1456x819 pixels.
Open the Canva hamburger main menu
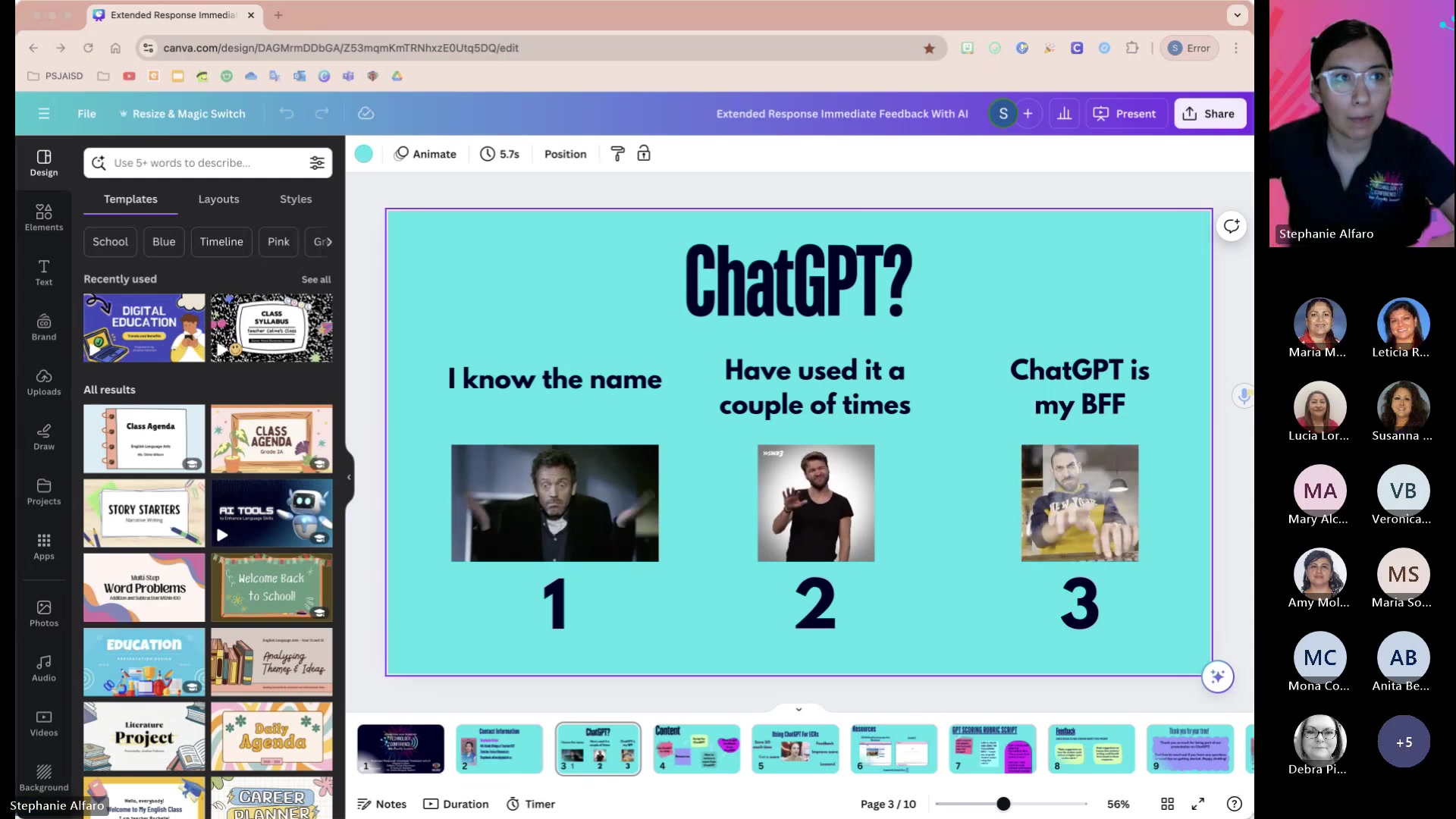44,113
